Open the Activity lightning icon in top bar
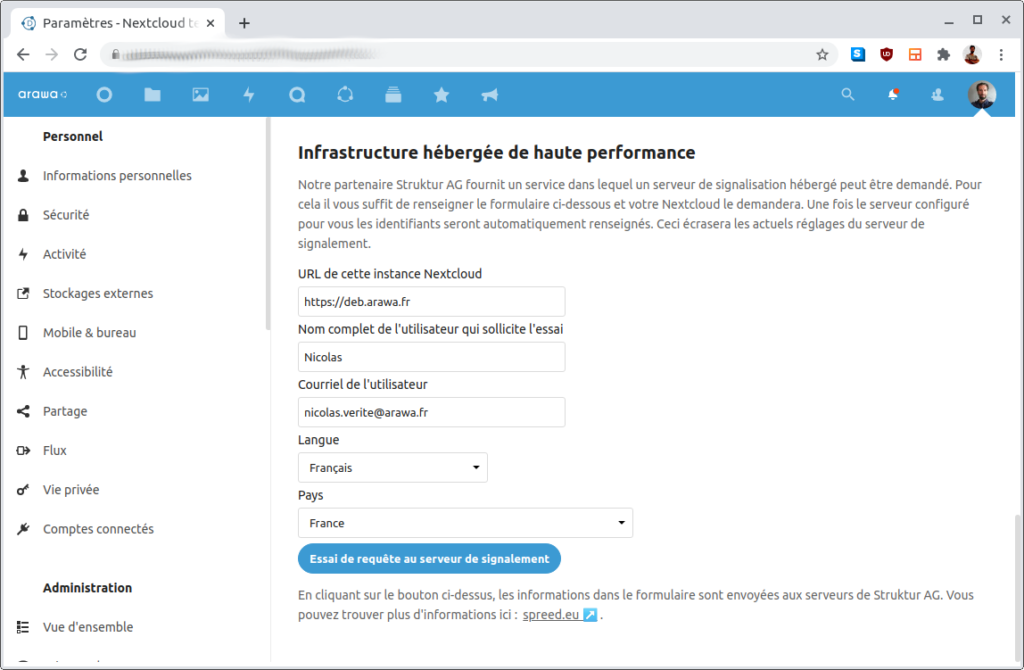This screenshot has width=1024, height=670. tap(249, 95)
